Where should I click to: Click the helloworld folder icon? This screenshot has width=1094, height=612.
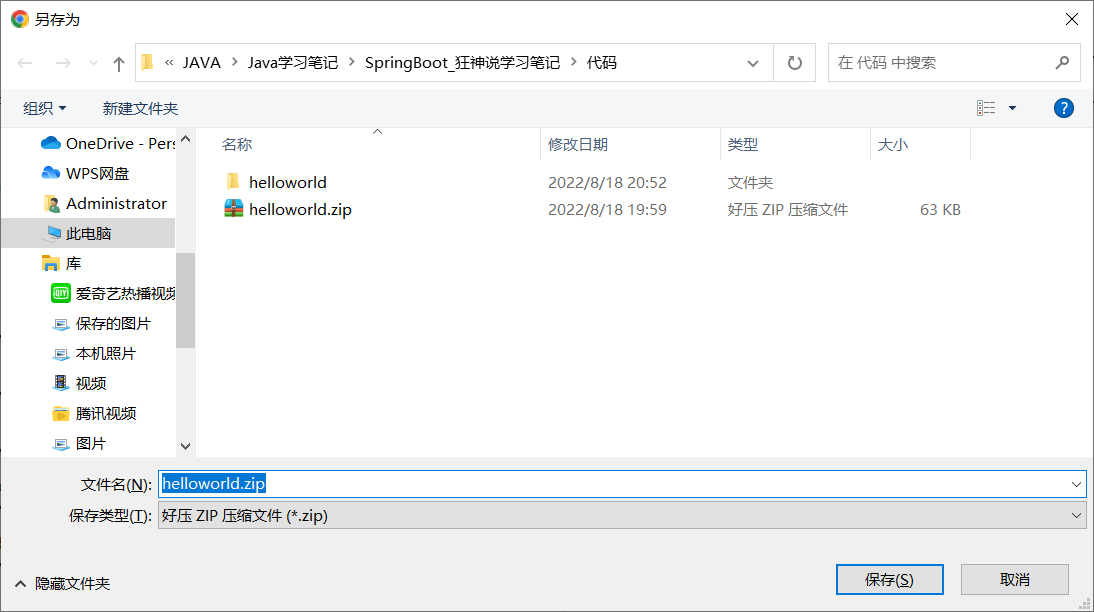(233, 181)
